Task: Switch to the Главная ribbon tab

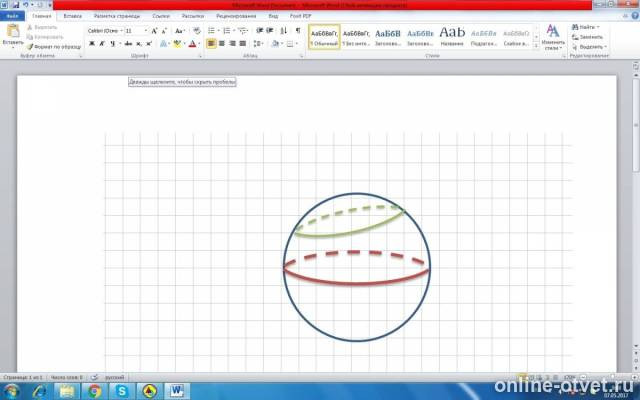Action: click(42, 16)
